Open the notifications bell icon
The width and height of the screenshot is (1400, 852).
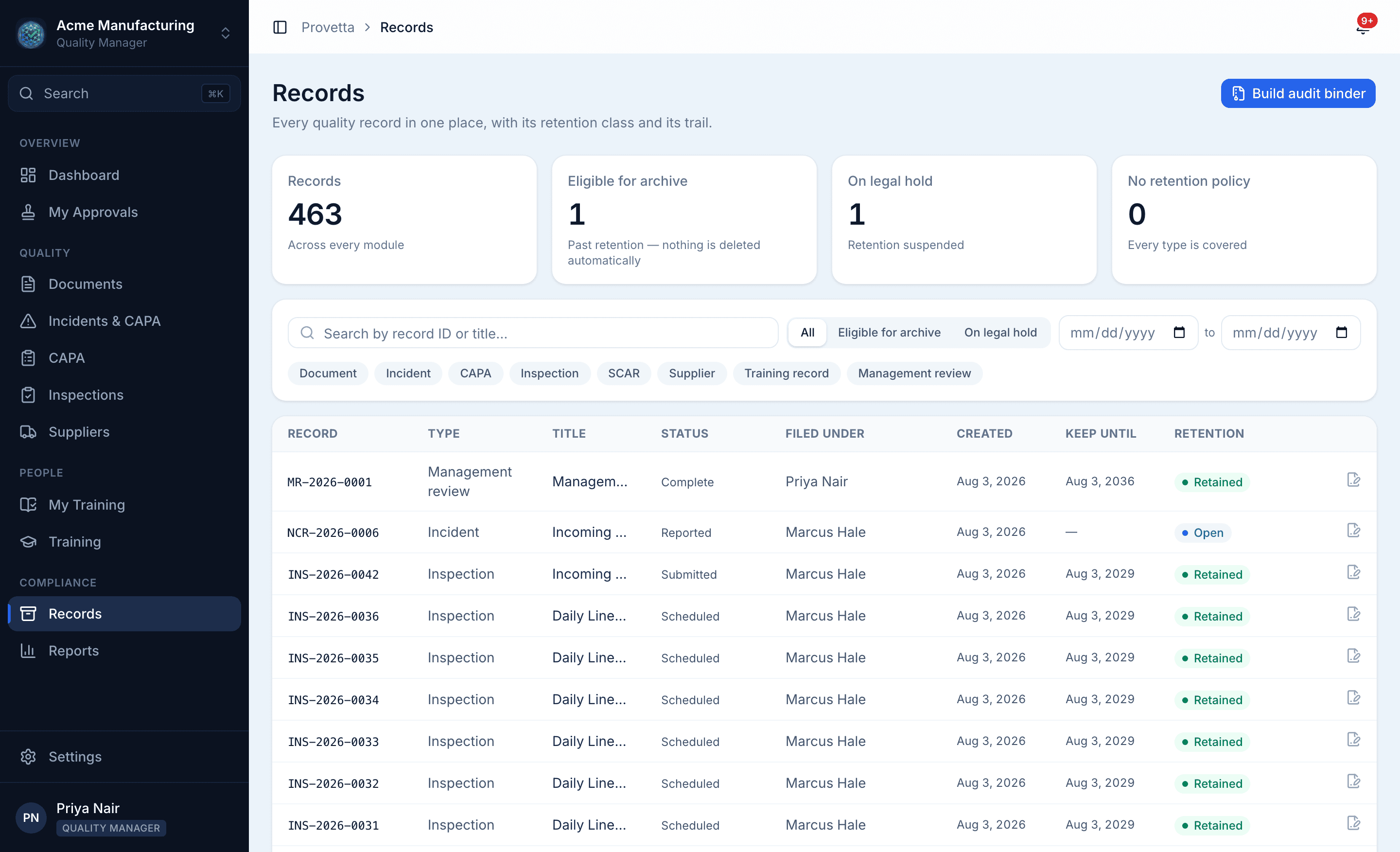coord(1362,27)
